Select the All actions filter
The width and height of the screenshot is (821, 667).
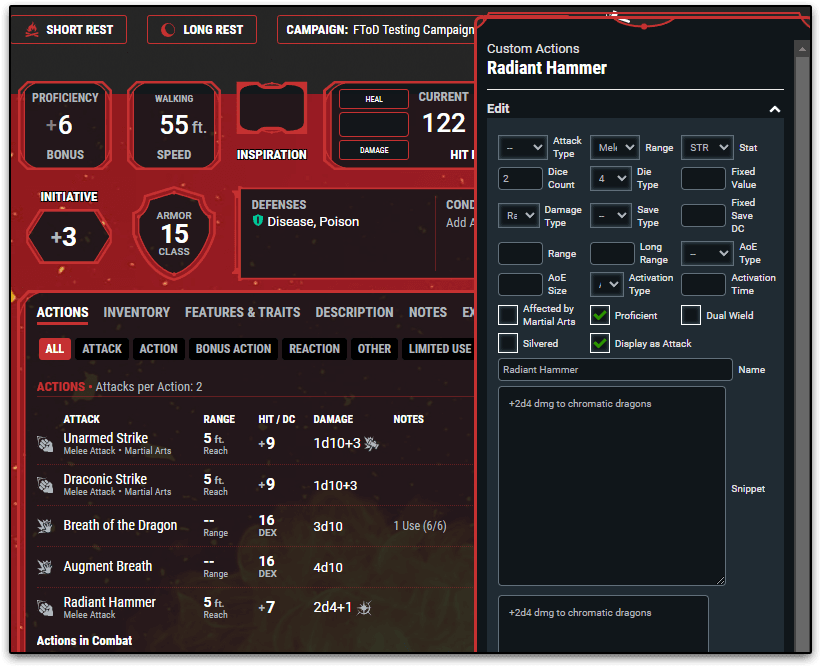(x=54, y=349)
